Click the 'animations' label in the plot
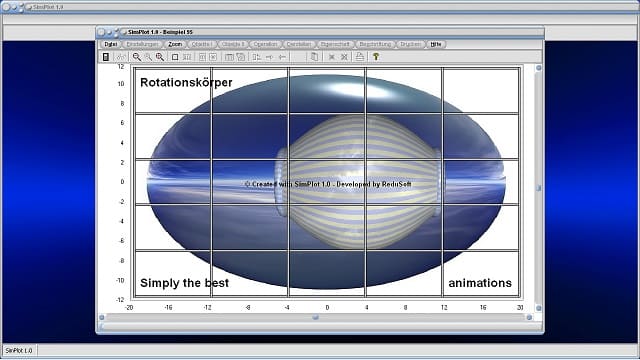 [480, 283]
